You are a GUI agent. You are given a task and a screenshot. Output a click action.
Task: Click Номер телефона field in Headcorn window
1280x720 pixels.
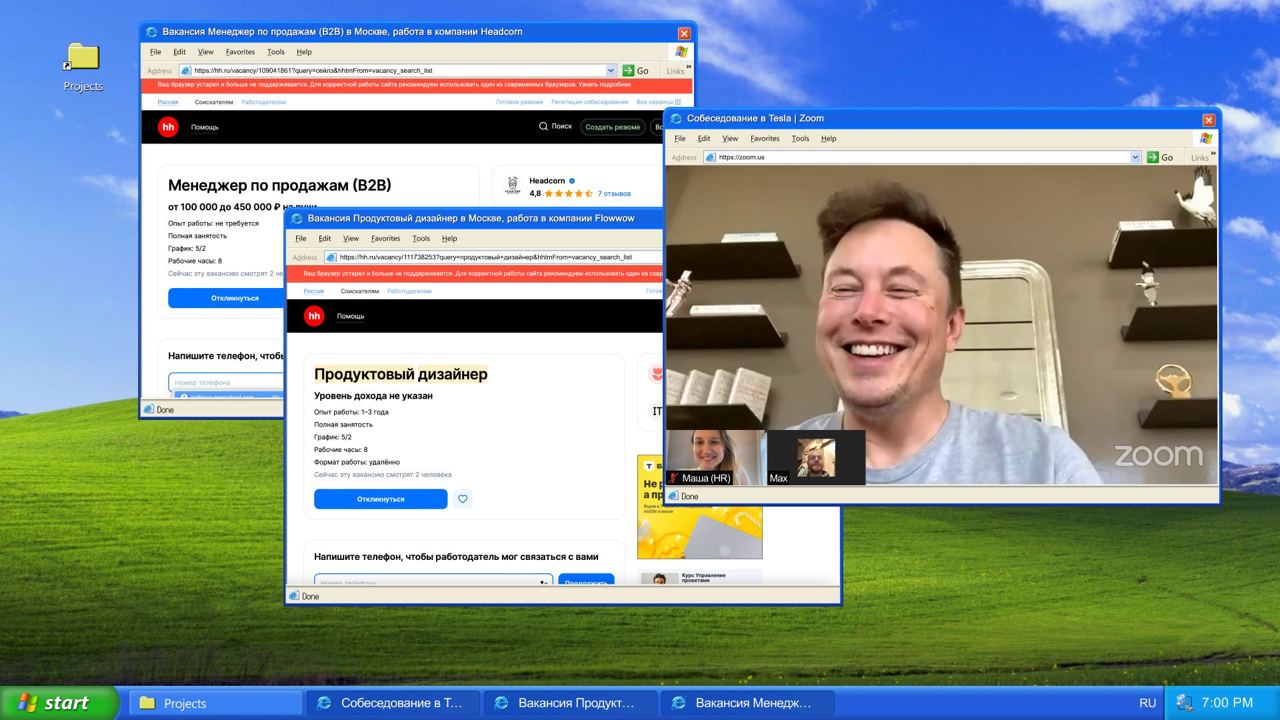pos(227,382)
